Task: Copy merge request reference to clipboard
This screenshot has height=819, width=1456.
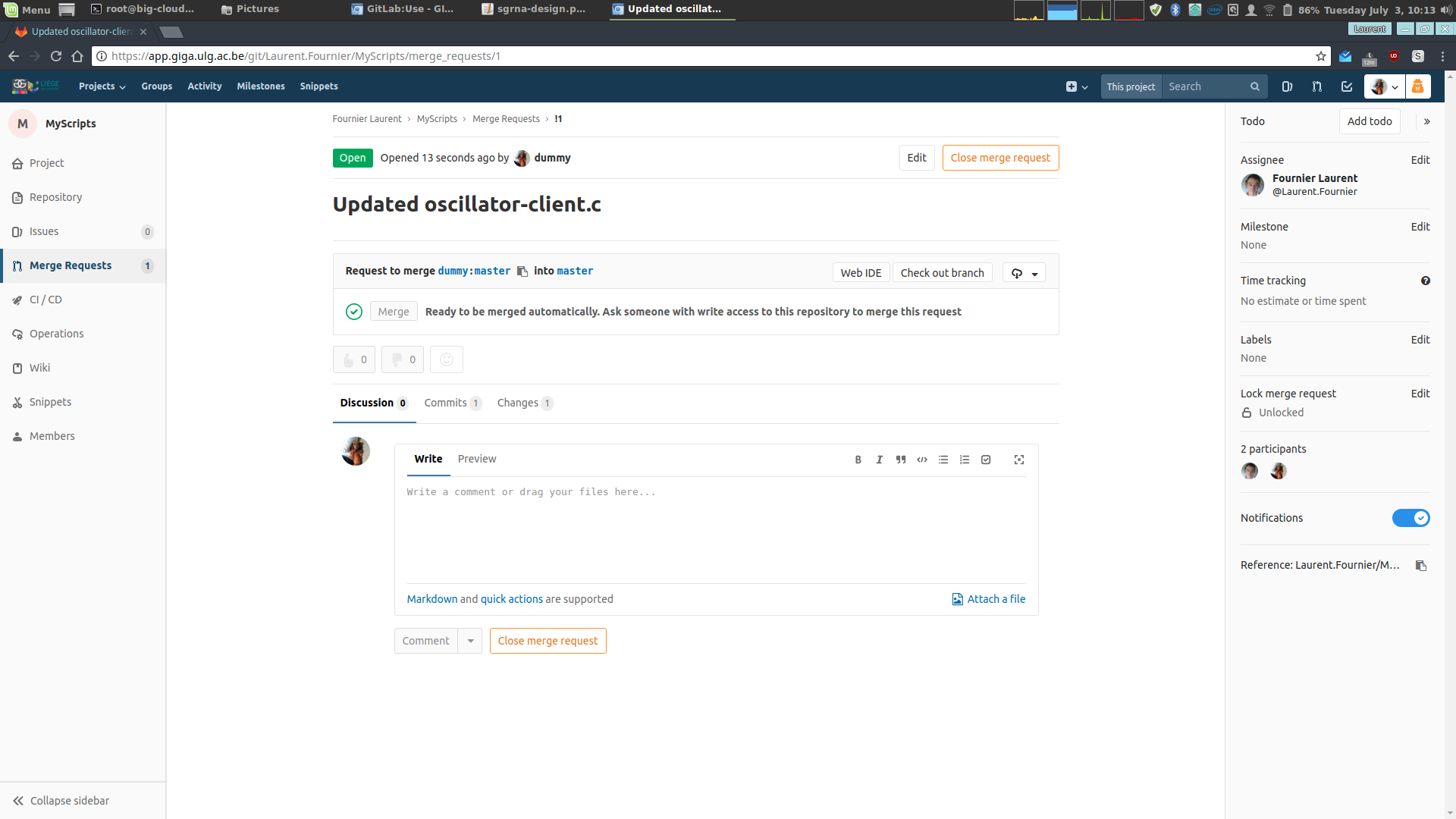Action: (x=1421, y=566)
